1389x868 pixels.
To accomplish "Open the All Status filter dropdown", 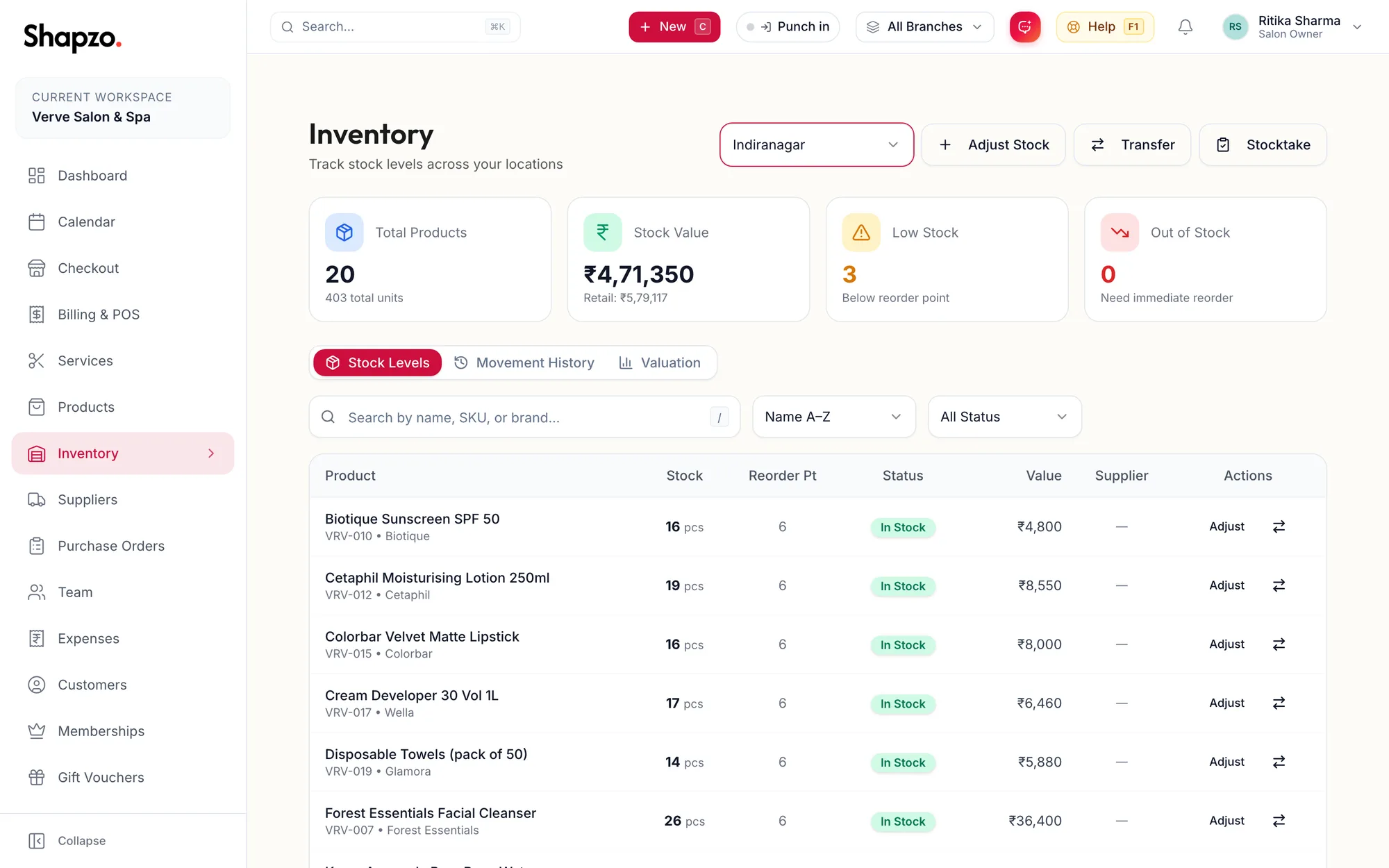I will pyautogui.click(x=1005, y=417).
